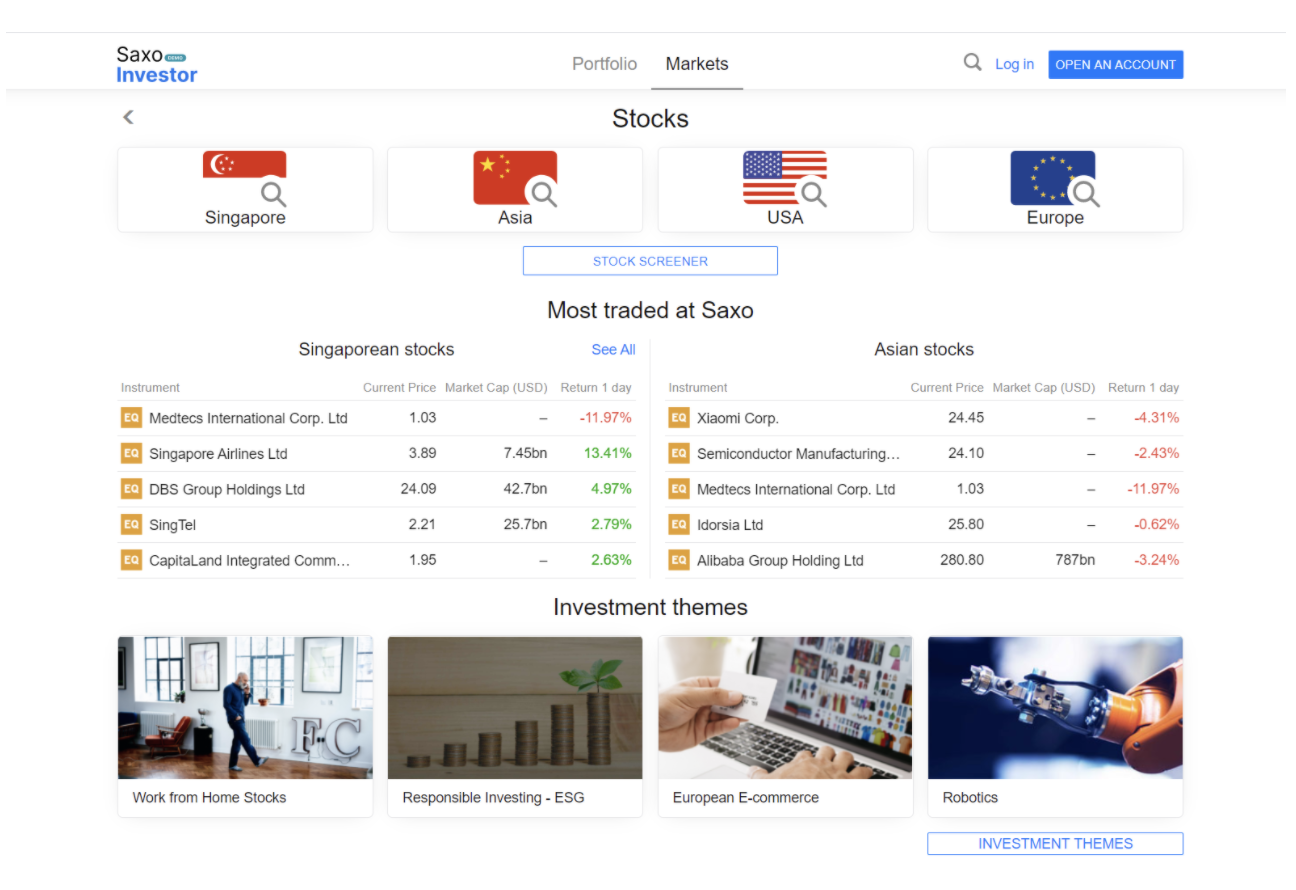Click EQ icon beside Singapore Airlines Ltd
The width and height of the screenshot is (1296, 890).
pos(131,453)
